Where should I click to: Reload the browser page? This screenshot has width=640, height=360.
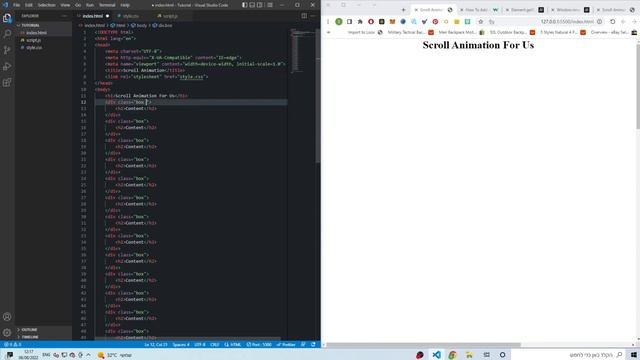613,21
